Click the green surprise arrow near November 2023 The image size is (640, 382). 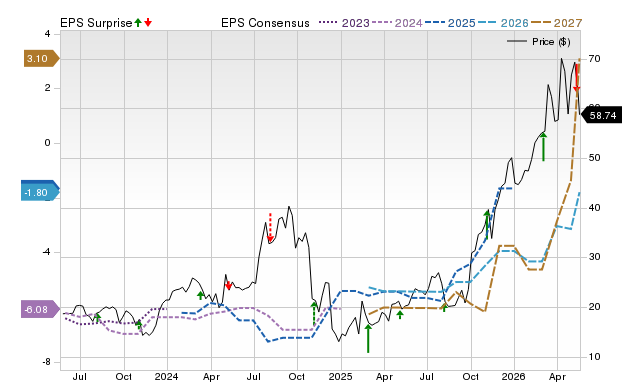(139, 324)
